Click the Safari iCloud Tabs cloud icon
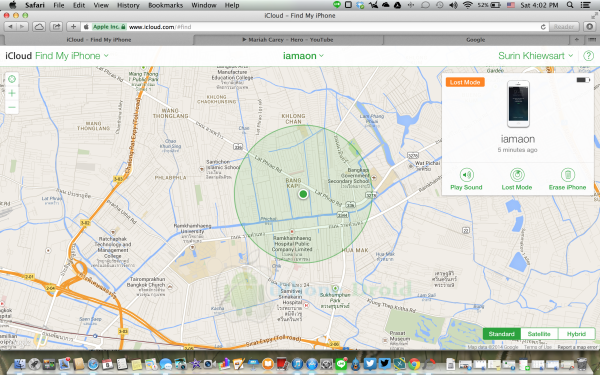The image size is (600, 375). coord(39,27)
